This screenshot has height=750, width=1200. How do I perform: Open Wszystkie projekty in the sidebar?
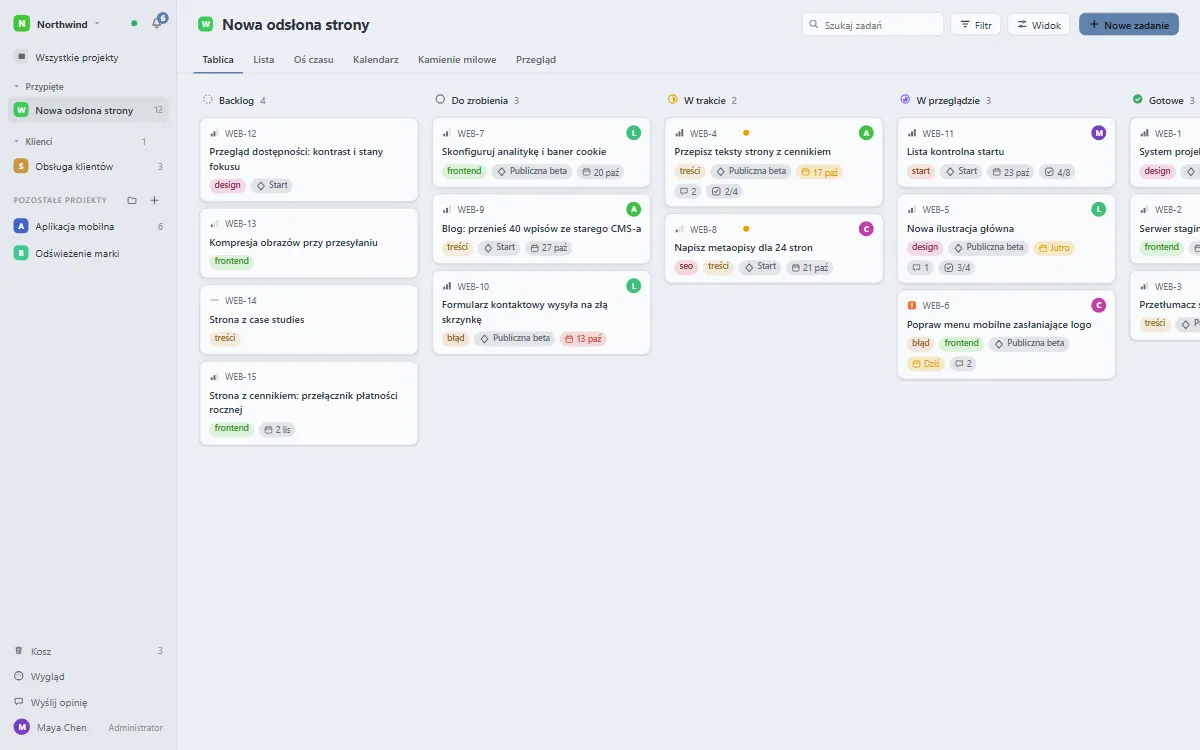pyautogui.click(x=89, y=58)
